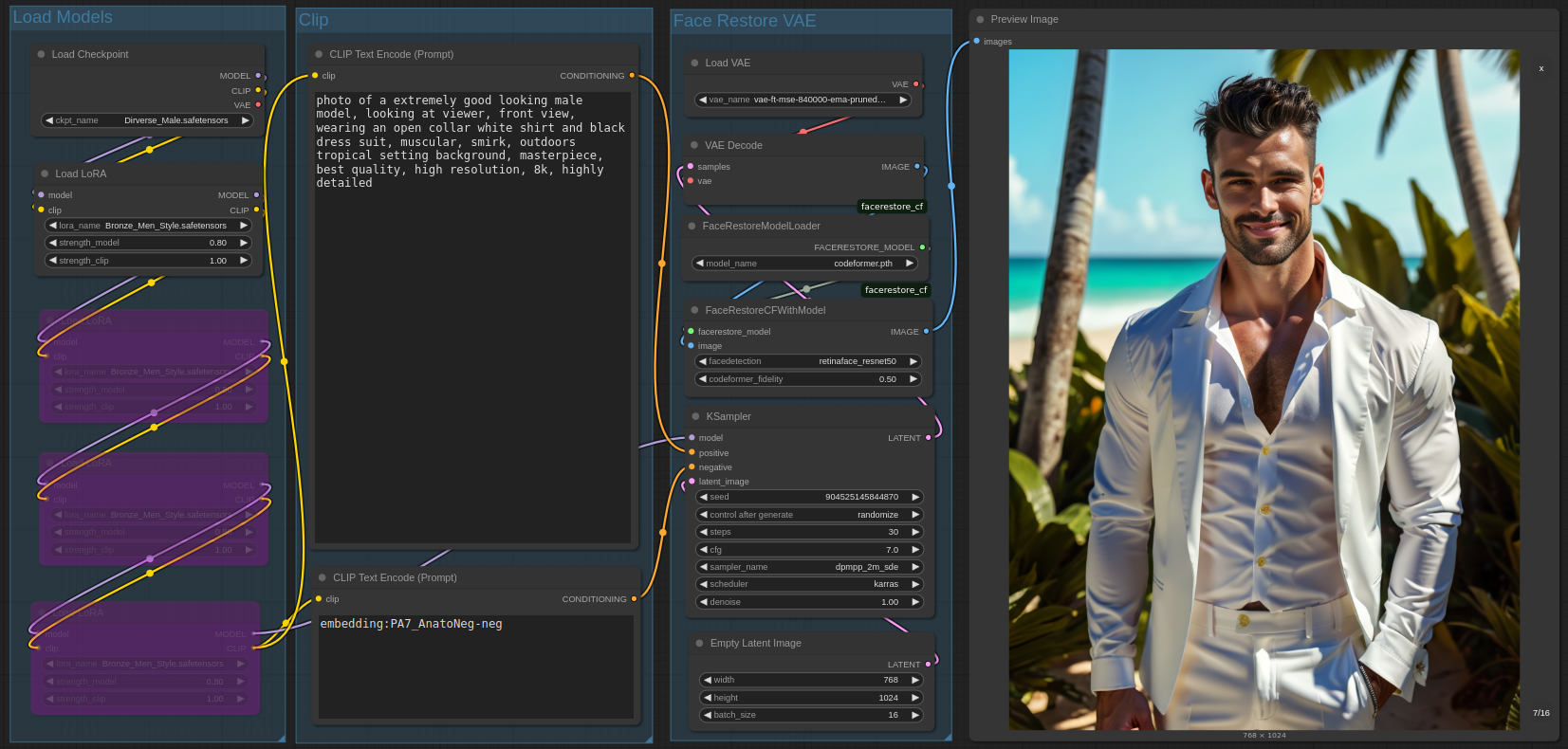Click the images input socket on Preview Image
This screenshot has width=1568, height=749.
click(x=976, y=41)
